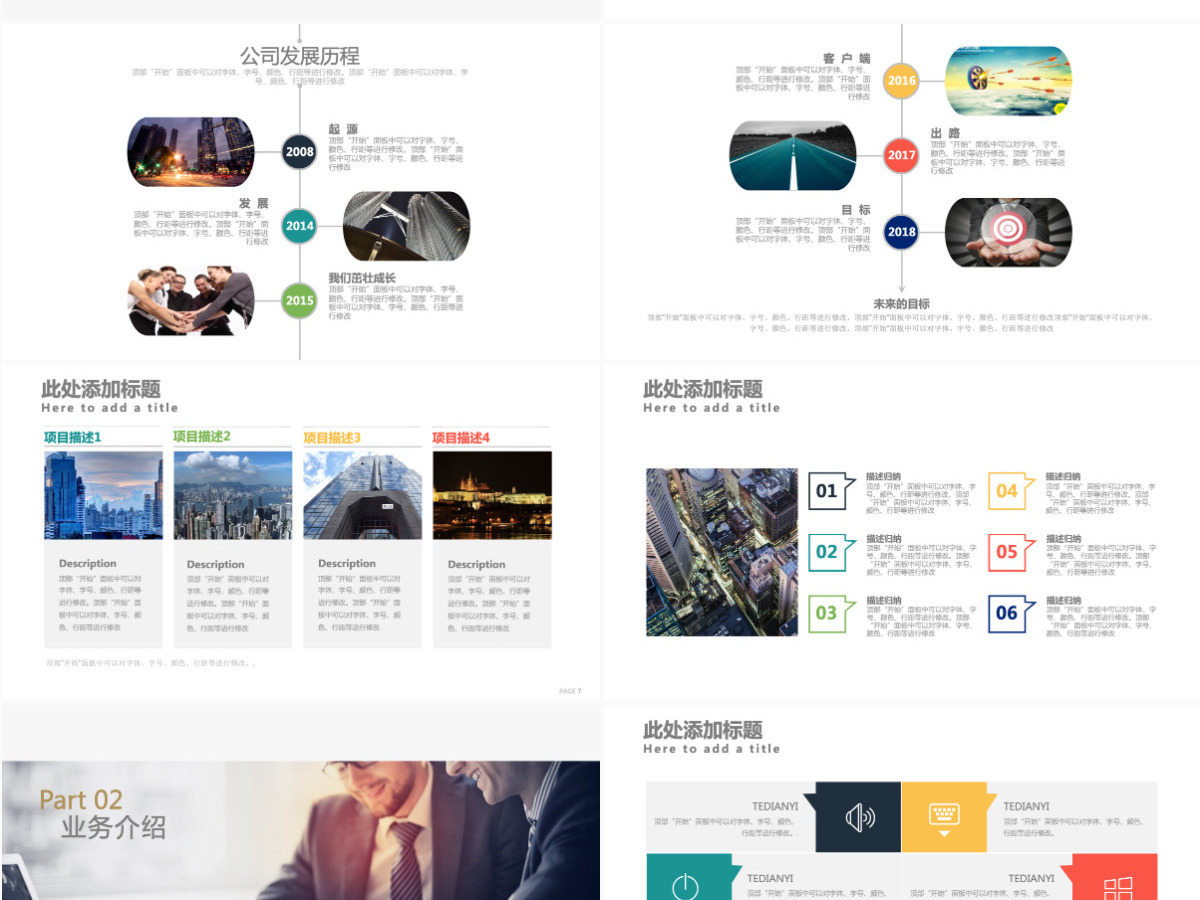
Task: Click the 公司发展历程 slide title
Action: coord(299,55)
